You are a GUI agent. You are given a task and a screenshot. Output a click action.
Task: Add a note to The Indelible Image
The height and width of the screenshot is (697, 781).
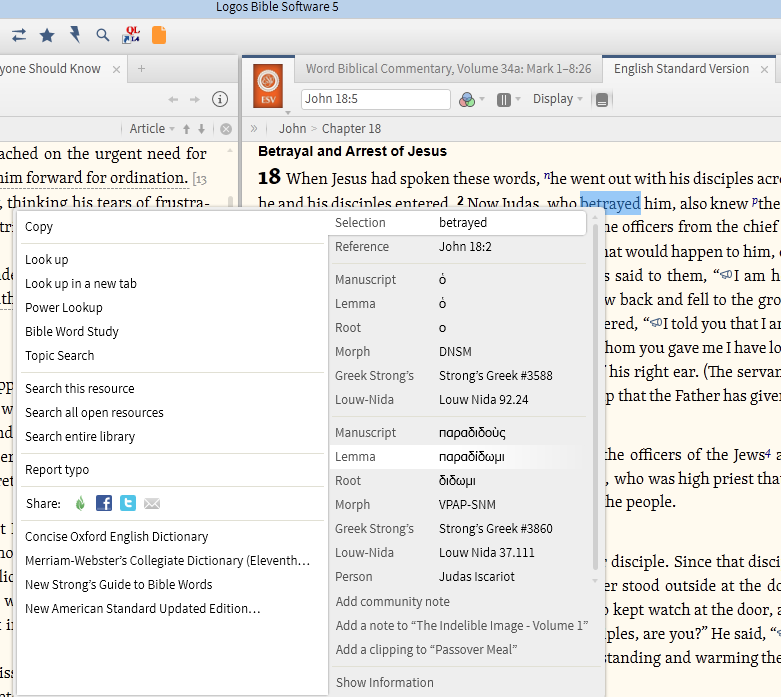(x=462, y=625)
